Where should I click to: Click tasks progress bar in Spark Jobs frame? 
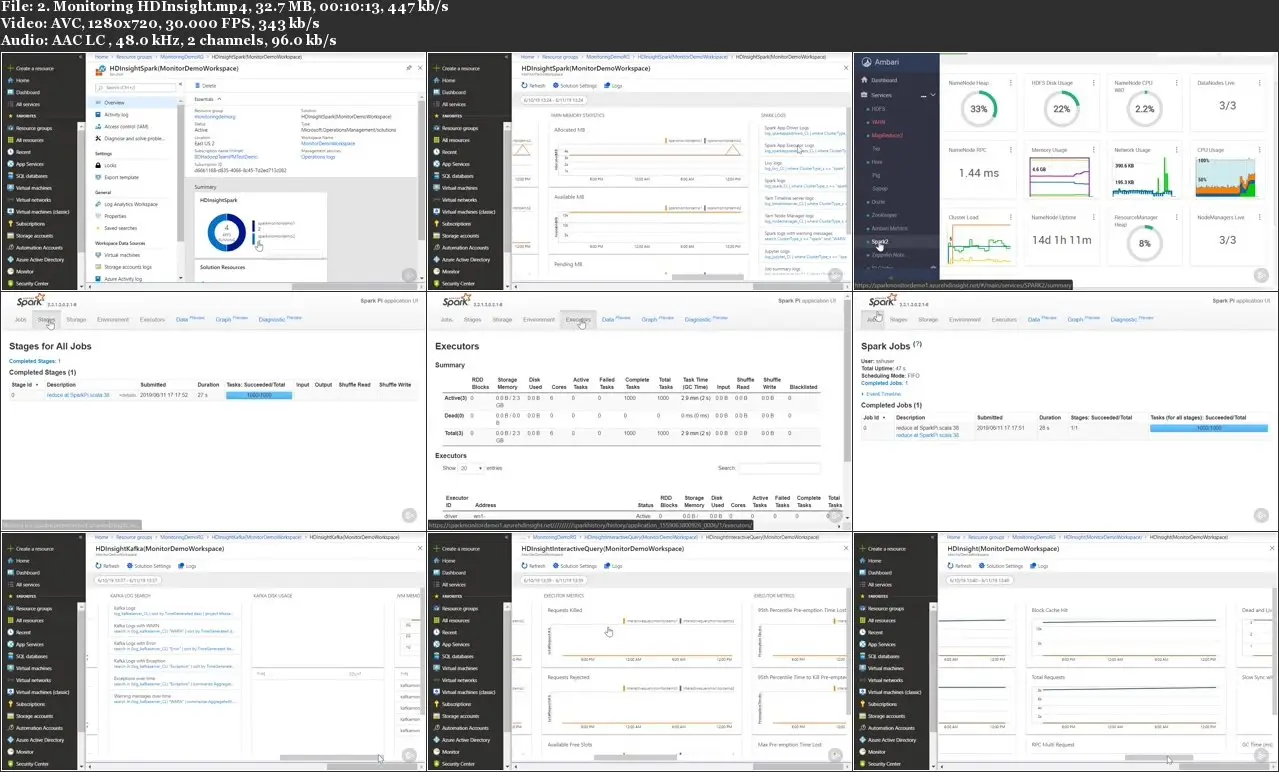pyautogui.click(x=1208, y=428)
